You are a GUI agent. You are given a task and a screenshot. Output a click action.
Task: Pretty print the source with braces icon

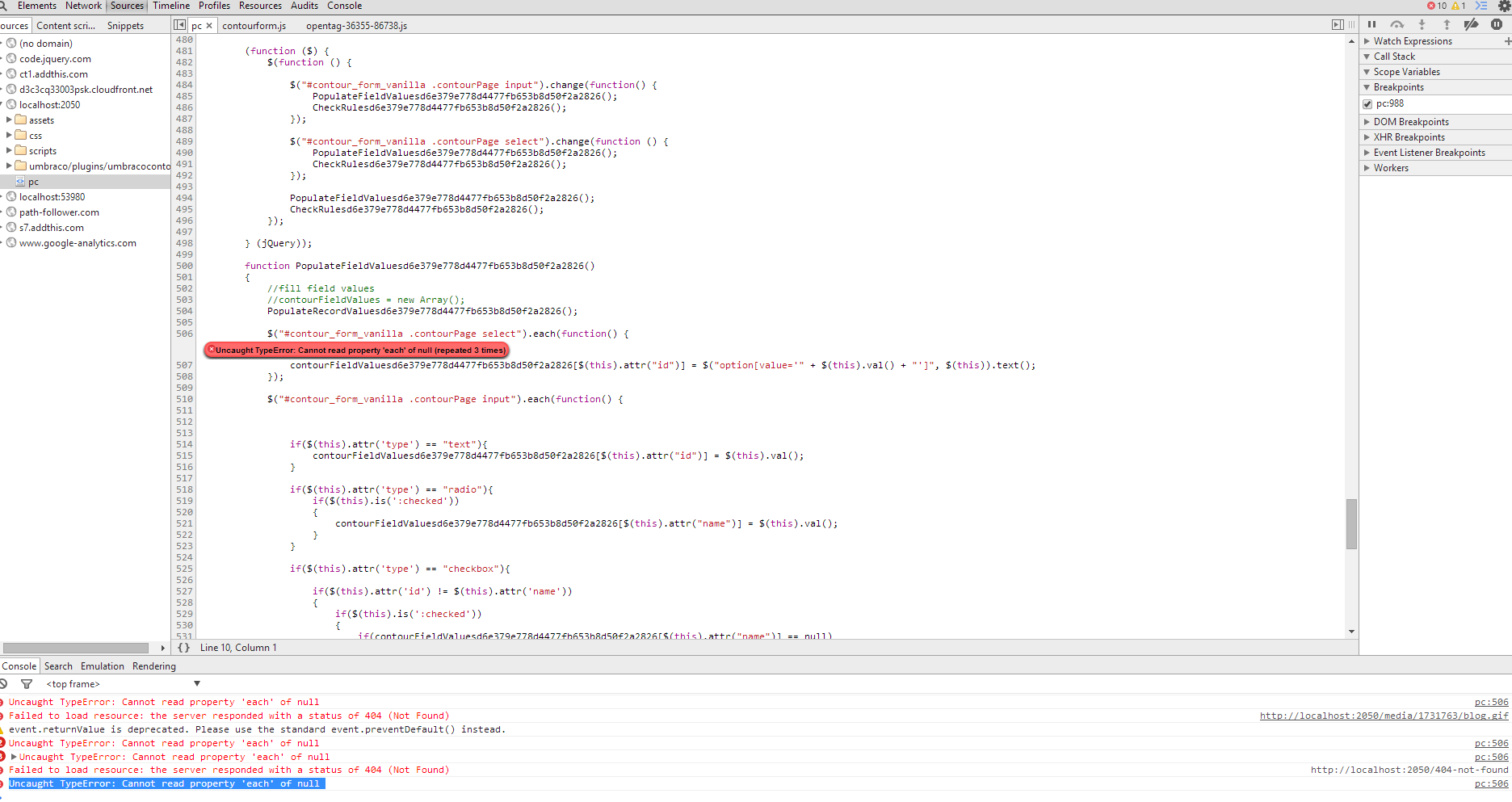tap(184, 648)
